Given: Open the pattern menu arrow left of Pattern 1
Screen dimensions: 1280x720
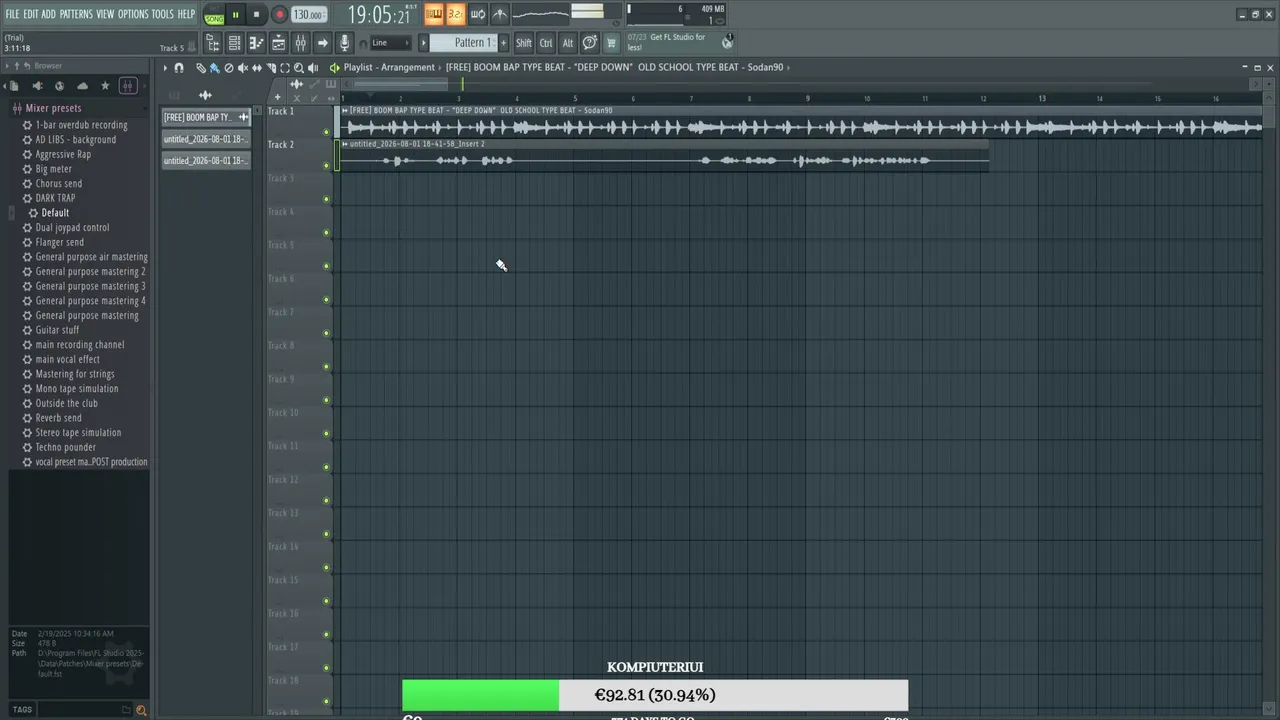Looking at the screenshot, I should (423, 43).
